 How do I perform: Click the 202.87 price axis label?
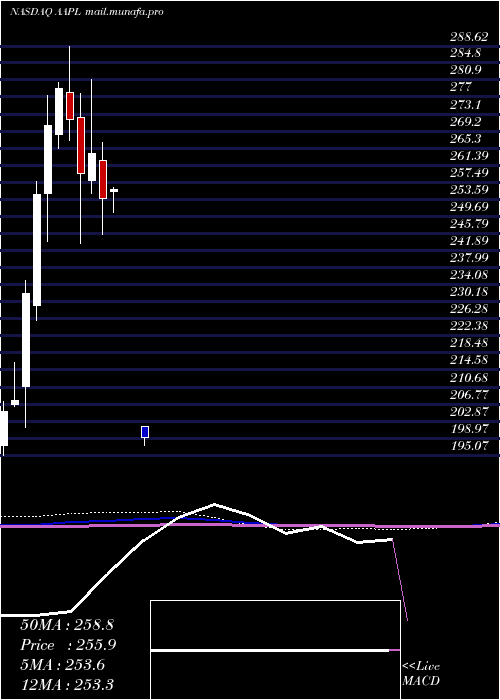tap(469, 412)
